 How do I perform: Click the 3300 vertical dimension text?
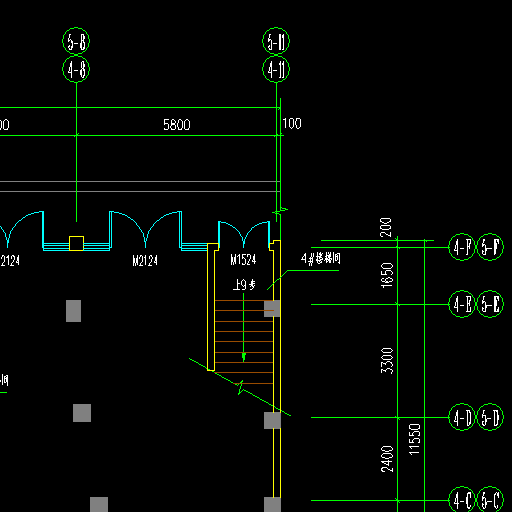pyautogui.click(x=387, y=361)
